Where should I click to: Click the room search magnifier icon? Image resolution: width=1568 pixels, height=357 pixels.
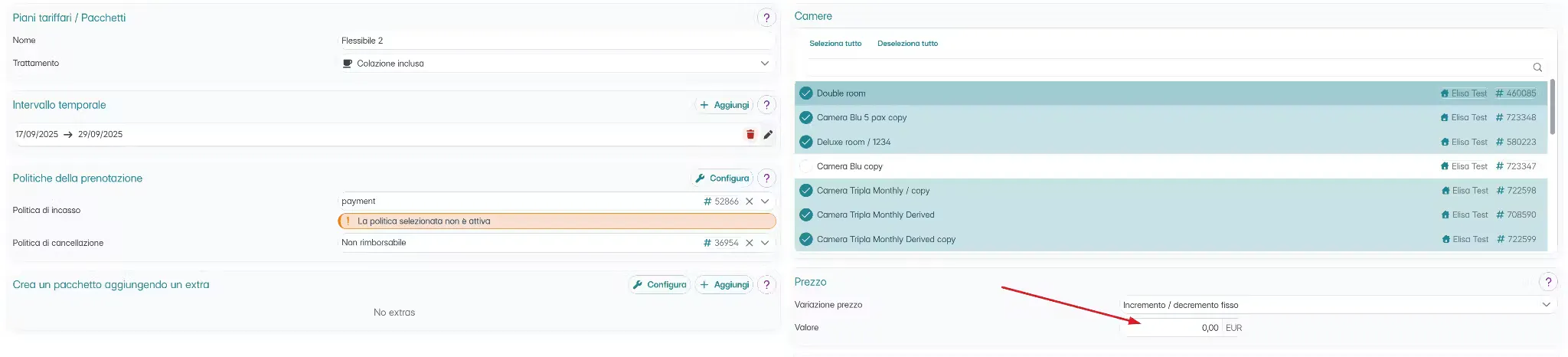(1537, 67)
